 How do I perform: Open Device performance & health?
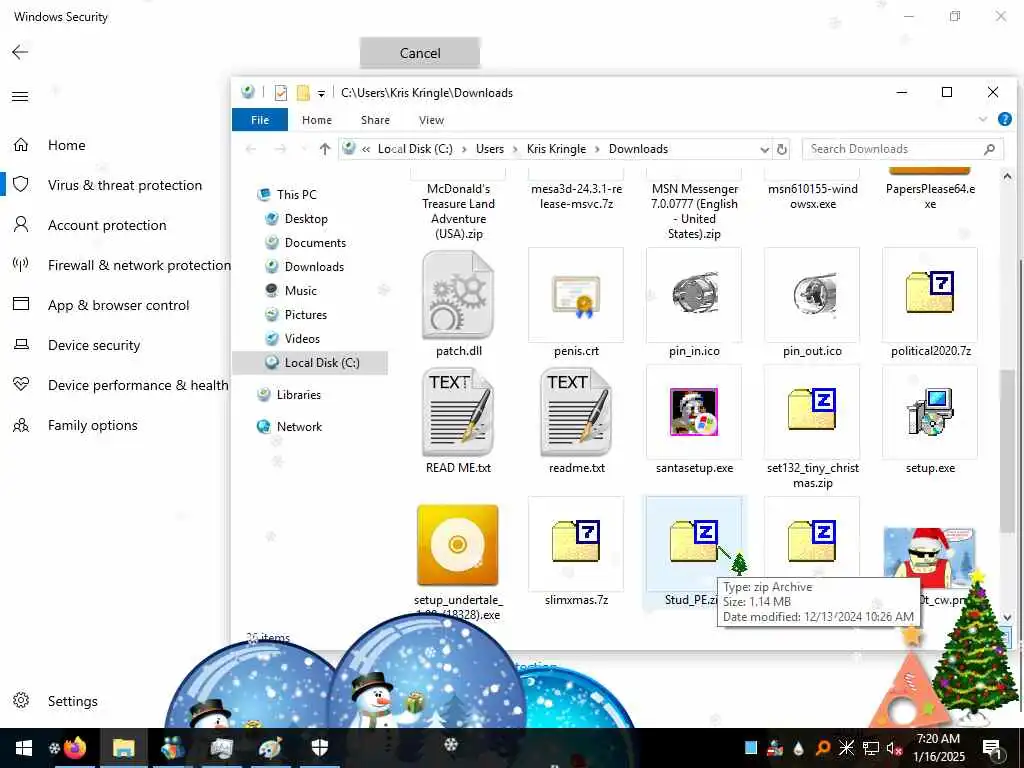138,385
